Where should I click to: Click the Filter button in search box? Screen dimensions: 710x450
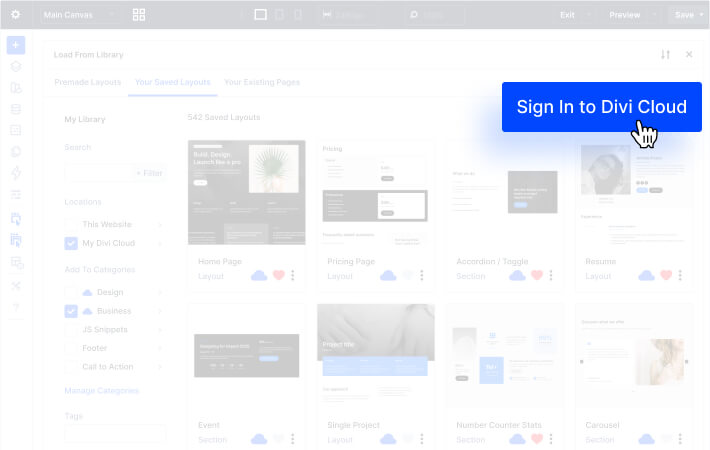149,173
